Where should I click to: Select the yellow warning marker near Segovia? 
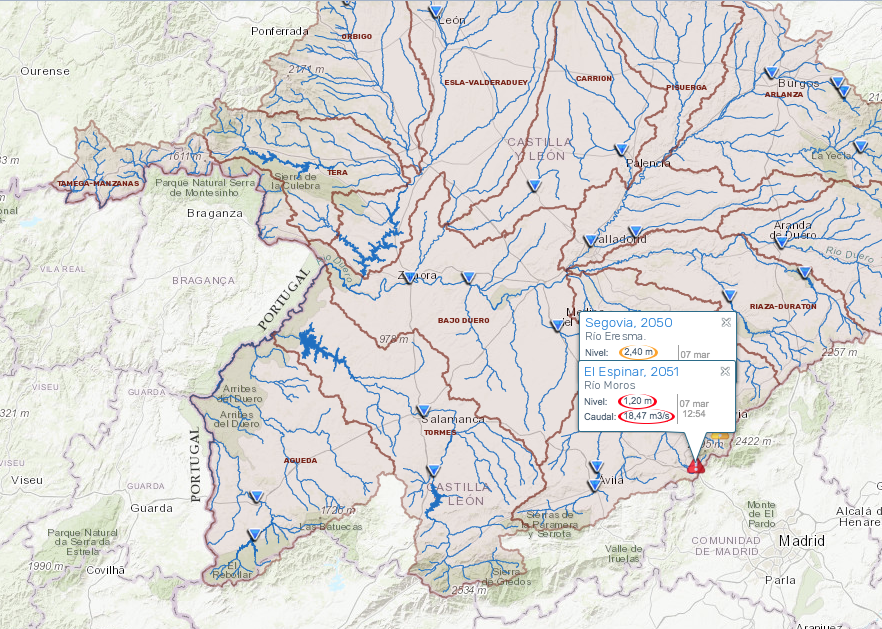pyautogui.click(x=719, y=435)
